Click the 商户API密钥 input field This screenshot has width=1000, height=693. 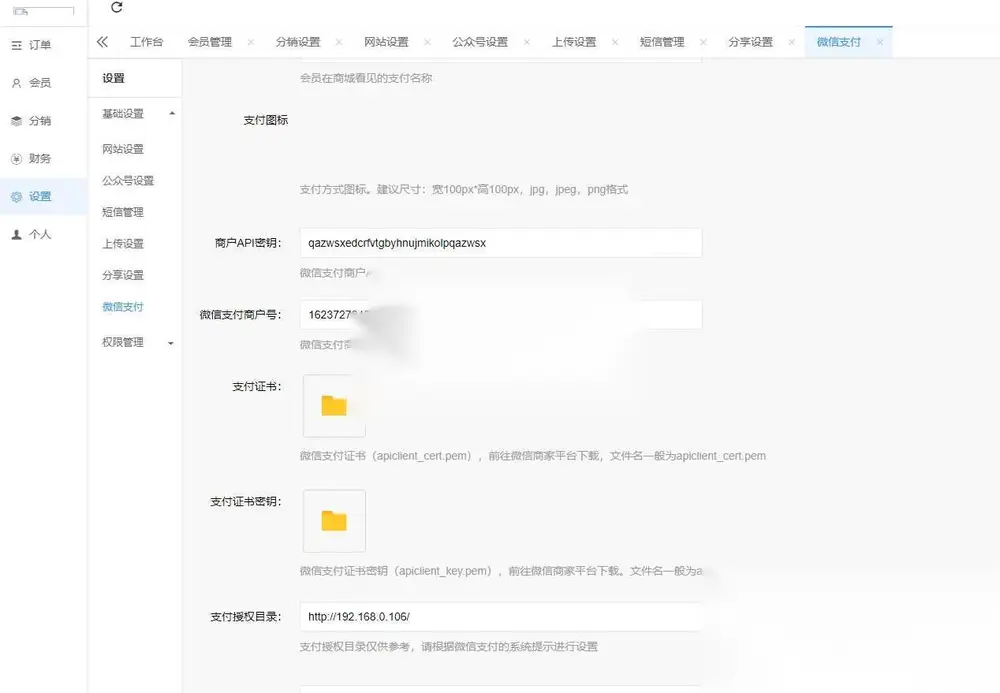[501, 243]
